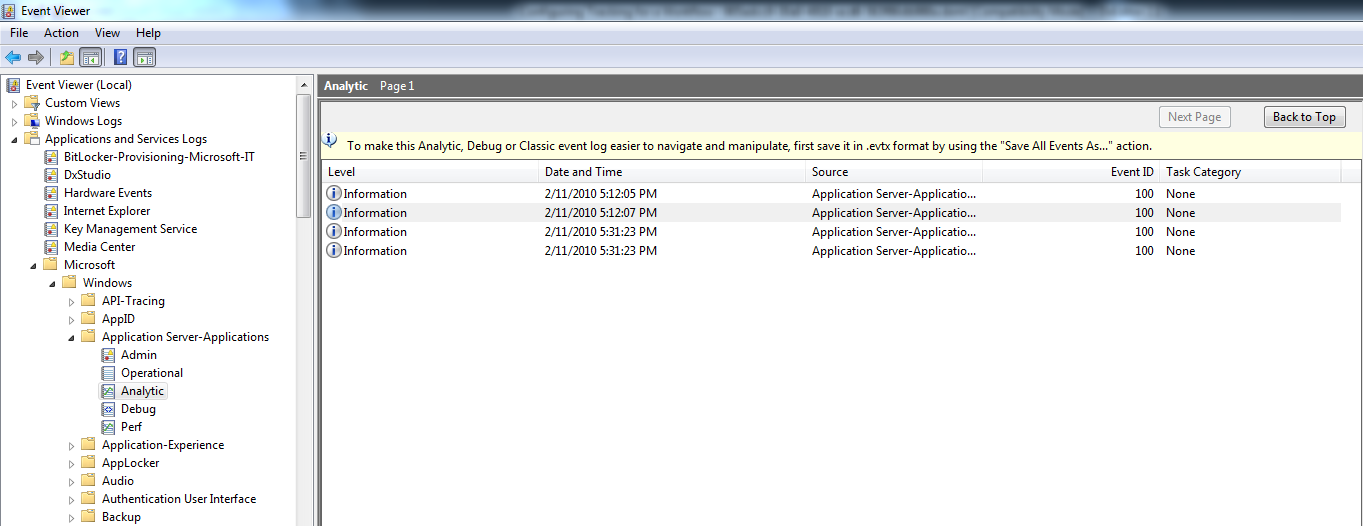Image resolution: width=1363 pixels, height=526 pixels.
Task: Click the Windows Logs folder icon
Action: pos(32,121)
